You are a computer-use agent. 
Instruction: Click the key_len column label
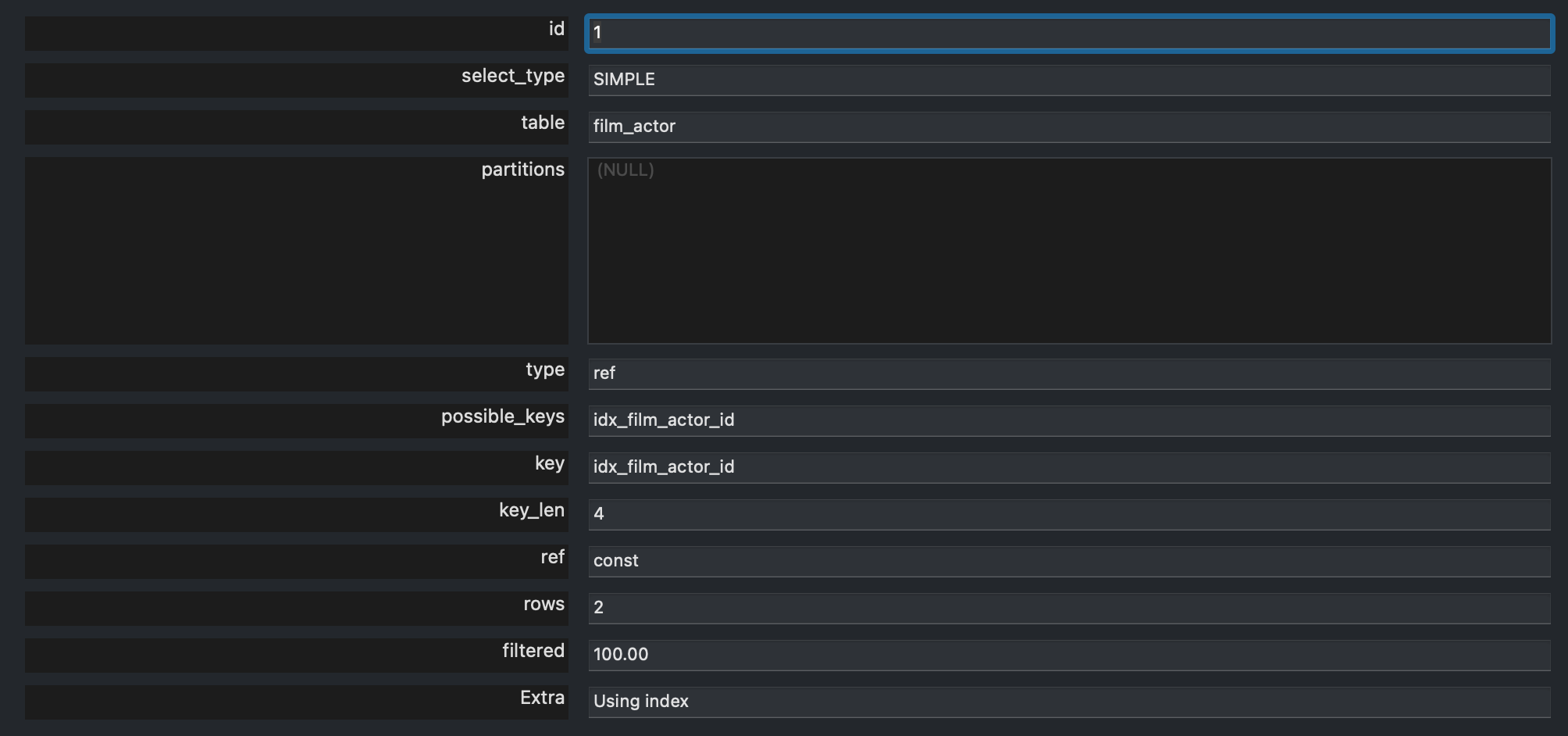pos(531,510)
